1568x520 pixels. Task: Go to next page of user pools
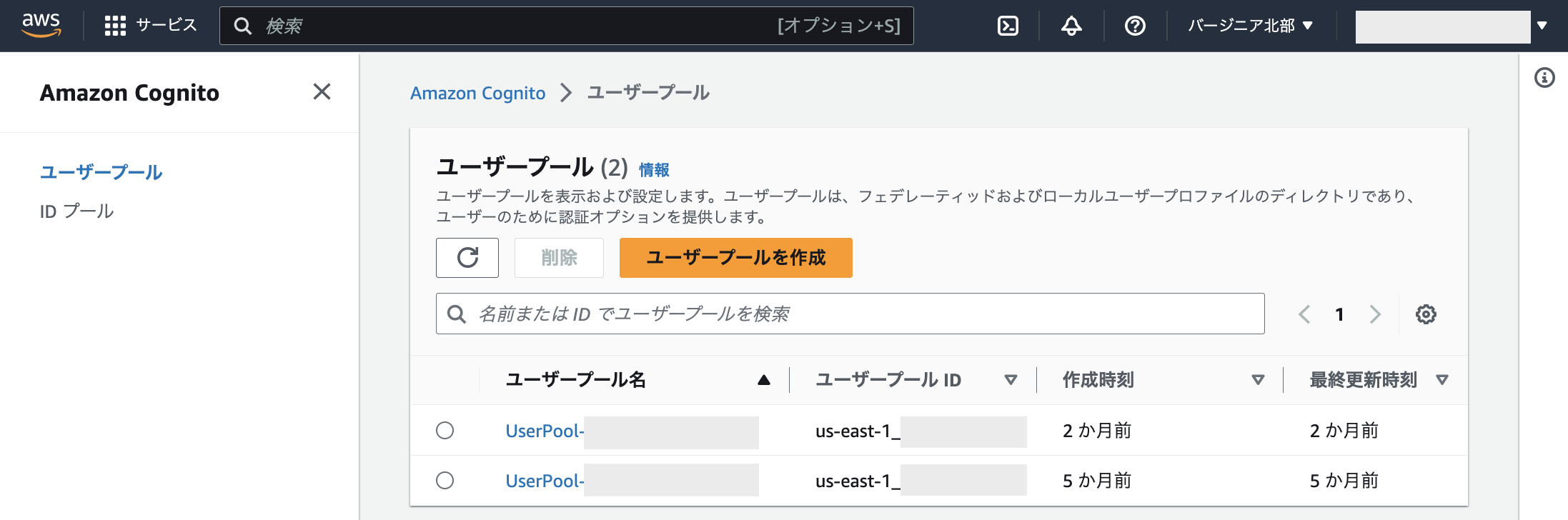[x=1375, y=314]
